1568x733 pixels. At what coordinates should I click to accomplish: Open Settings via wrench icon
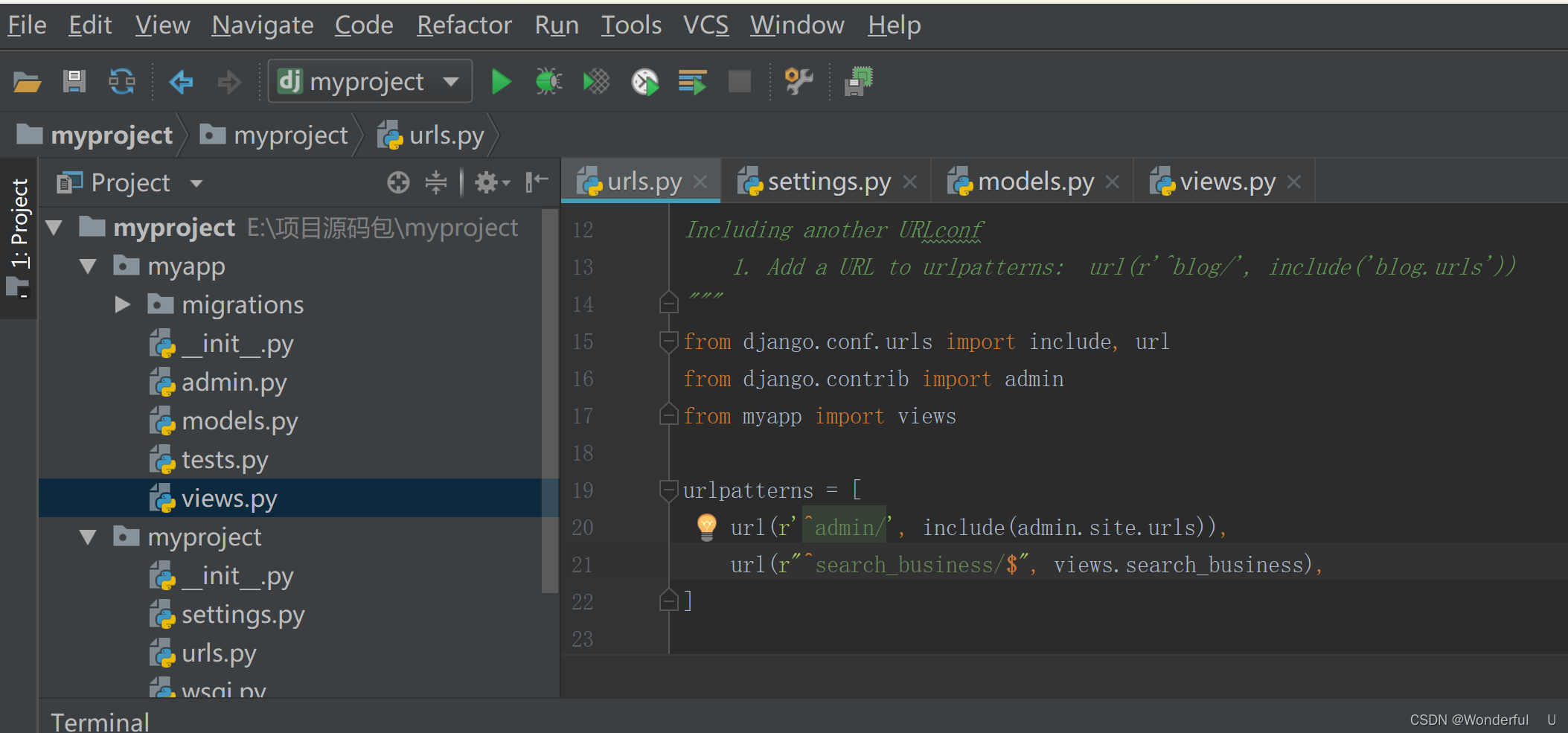click(799, 81)
